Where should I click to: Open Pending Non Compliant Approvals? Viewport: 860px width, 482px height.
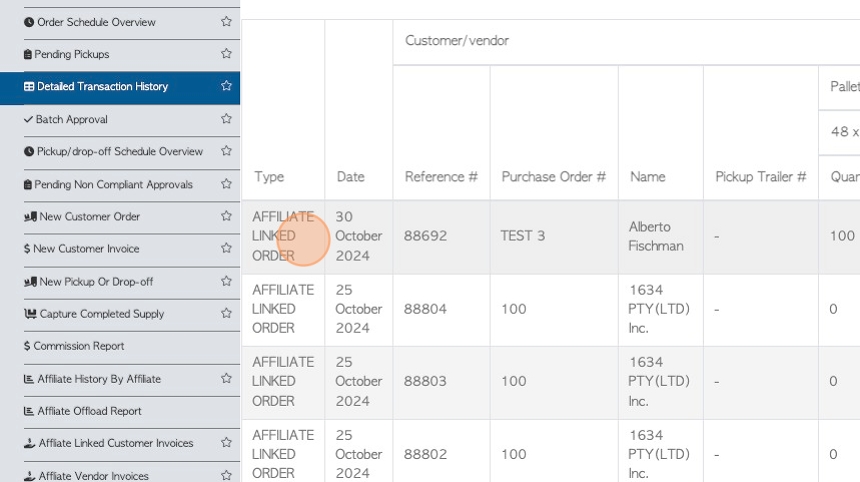114,185
